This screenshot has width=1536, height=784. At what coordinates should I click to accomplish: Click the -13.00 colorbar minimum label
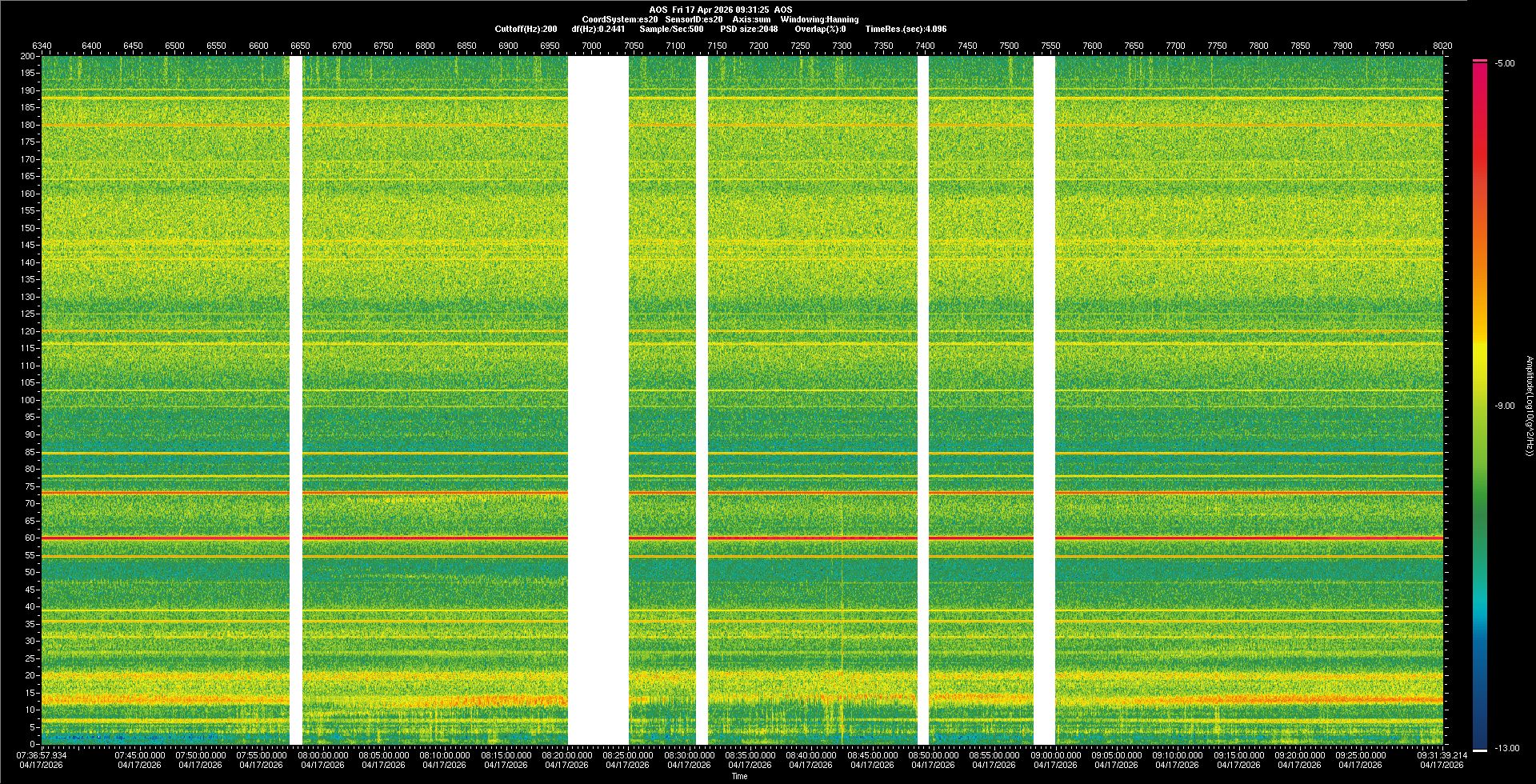click(x=1506, y=748)
